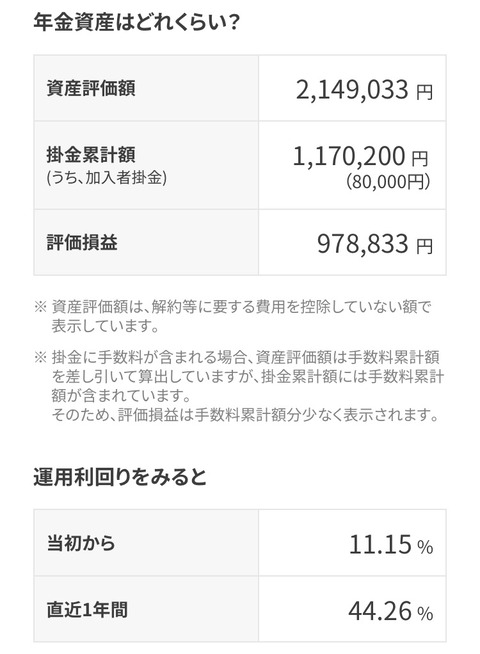Image resolution: width=480 pixels, height=654 pixels.
Task: Click the 評価損益 row label
Action: [82, 242]
